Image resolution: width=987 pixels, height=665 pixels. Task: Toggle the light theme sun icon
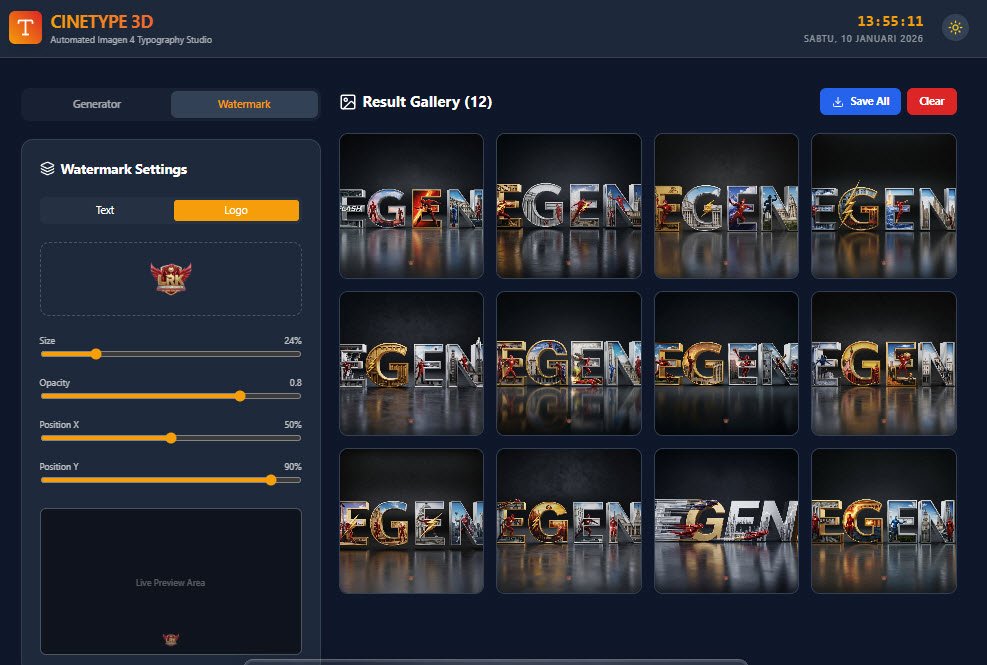point(956,28)
